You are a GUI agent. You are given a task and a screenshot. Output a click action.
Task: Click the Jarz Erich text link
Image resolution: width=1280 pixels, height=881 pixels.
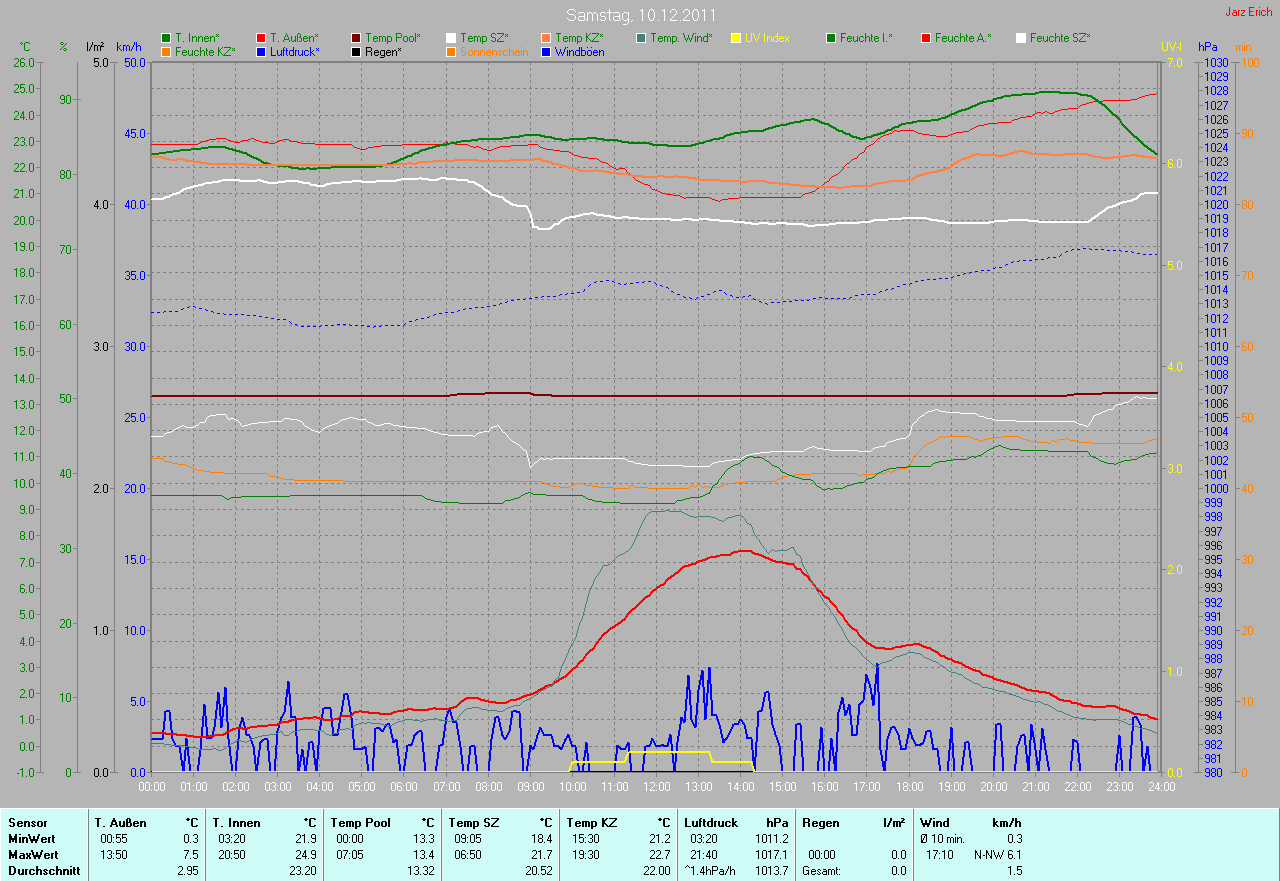tap(1250, 12)
